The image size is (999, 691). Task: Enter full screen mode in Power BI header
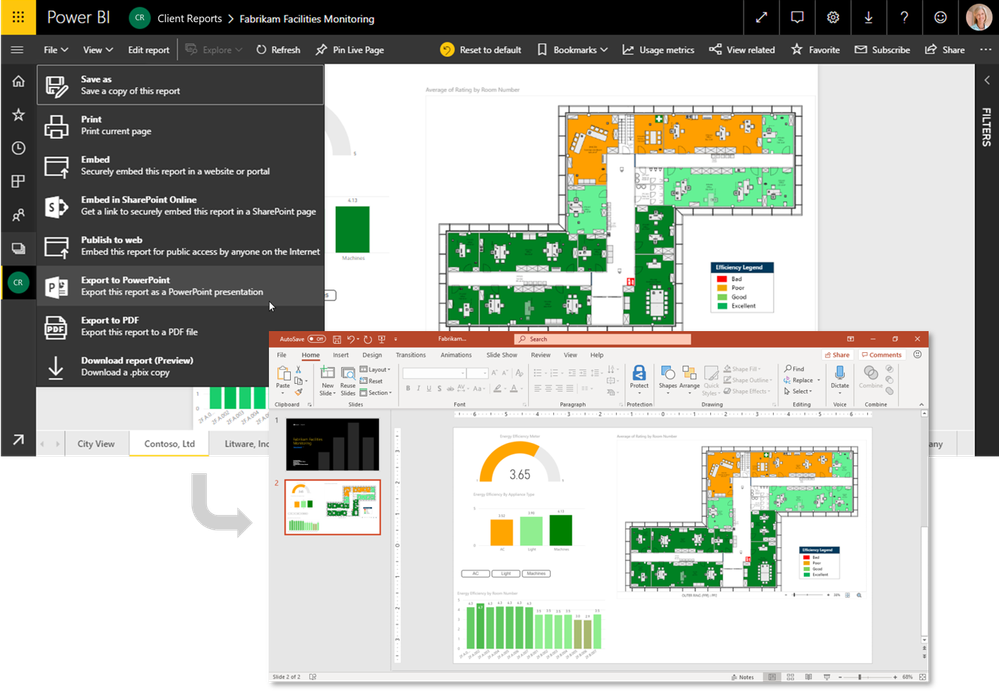pyautogui.click(x=761, y=17)
